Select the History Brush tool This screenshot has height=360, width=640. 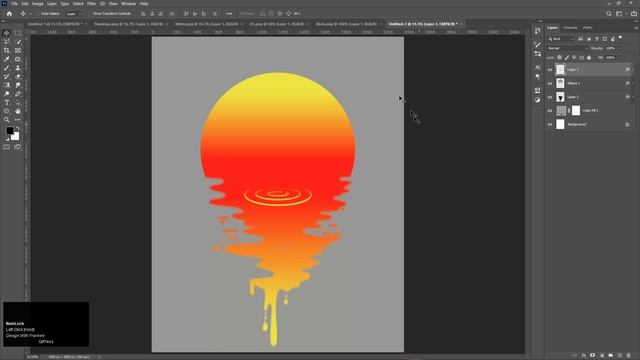(7, 76)
